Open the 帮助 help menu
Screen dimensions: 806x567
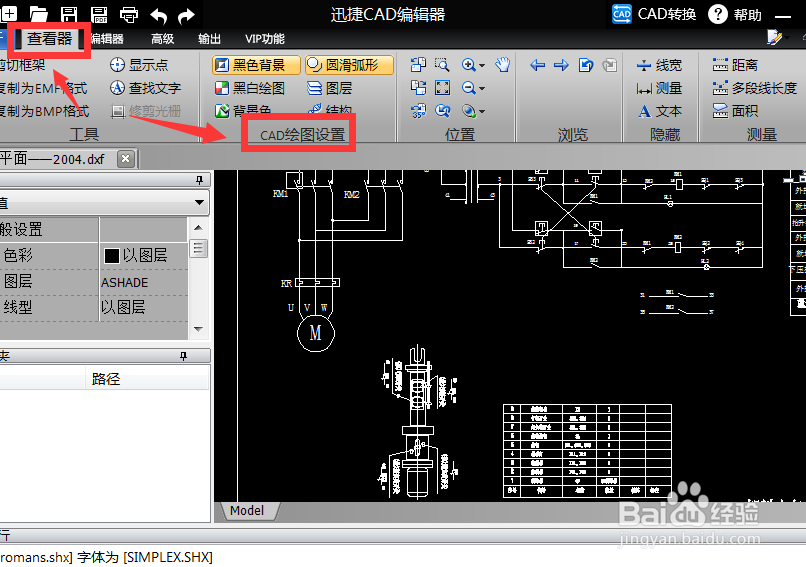point(735,14)
